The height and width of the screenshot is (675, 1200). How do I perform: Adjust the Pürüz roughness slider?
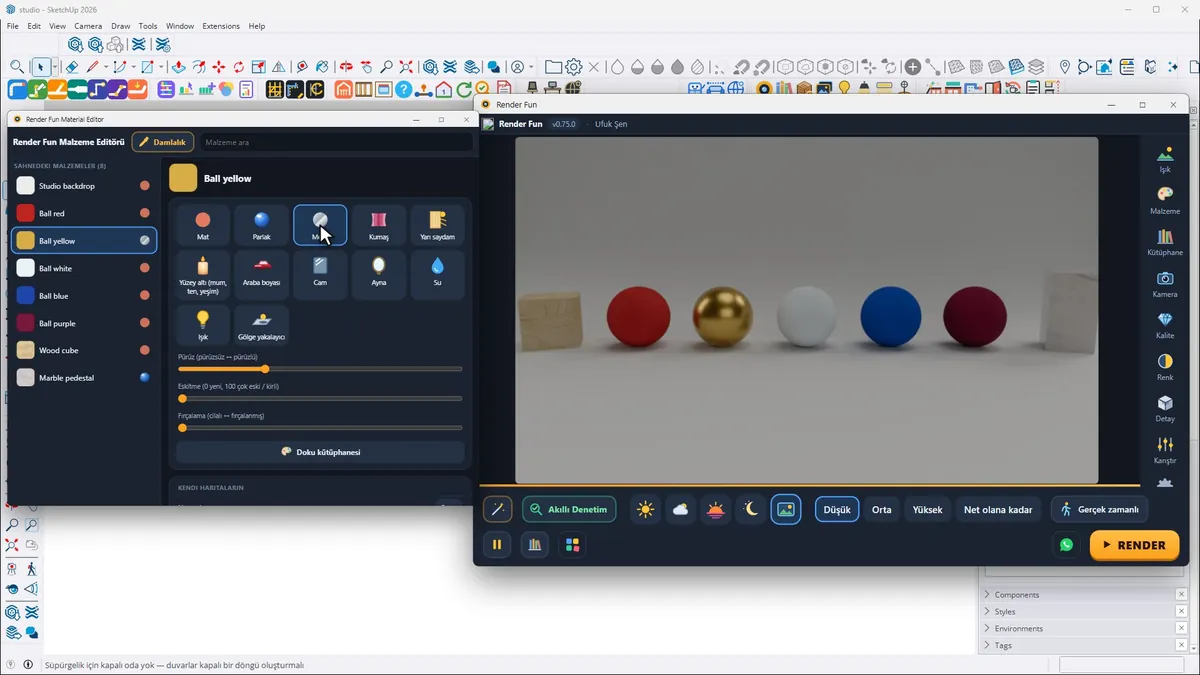tap(320, 369)
